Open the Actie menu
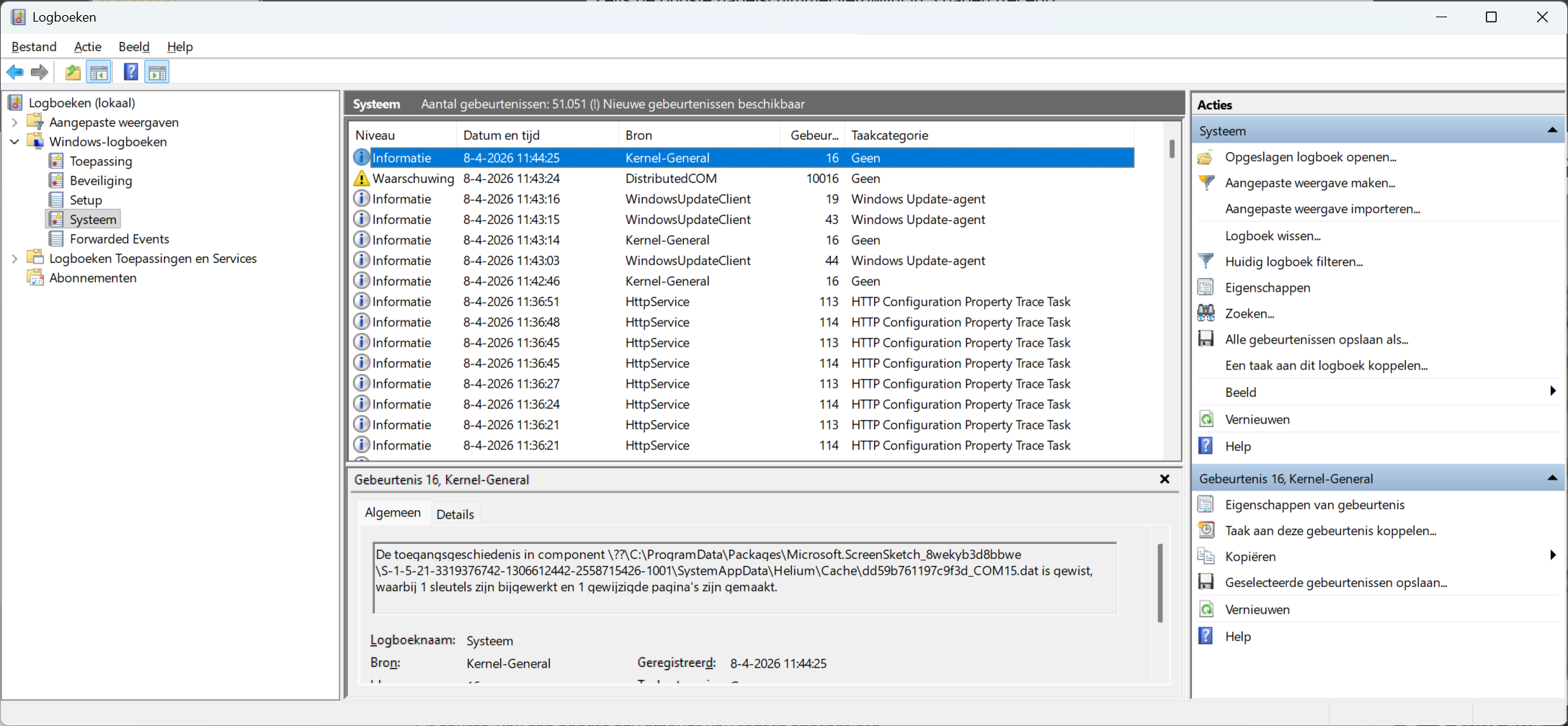The width and height of the screenshot is (1568, 726). pos(88,47)
